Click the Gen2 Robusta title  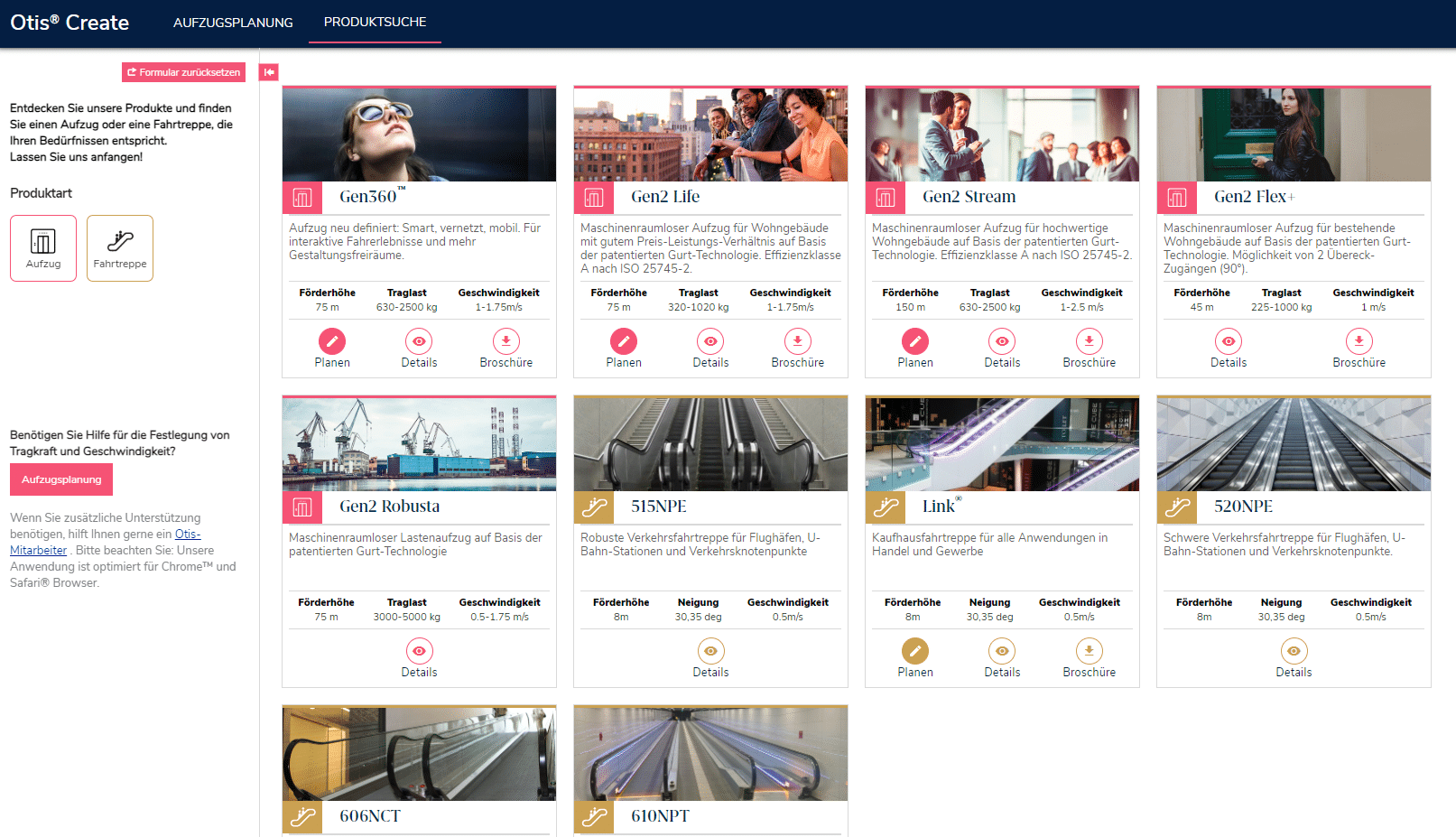point(390,507)
